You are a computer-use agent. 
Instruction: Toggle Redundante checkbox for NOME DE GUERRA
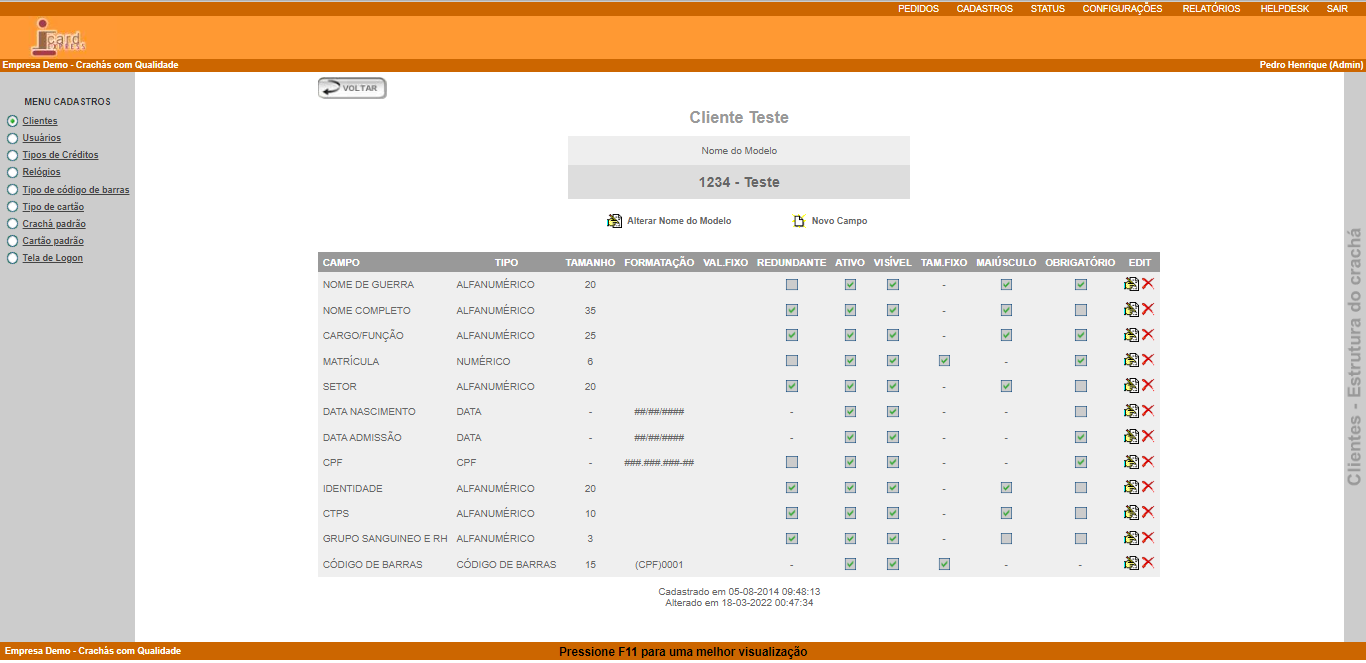click(791, 285)
